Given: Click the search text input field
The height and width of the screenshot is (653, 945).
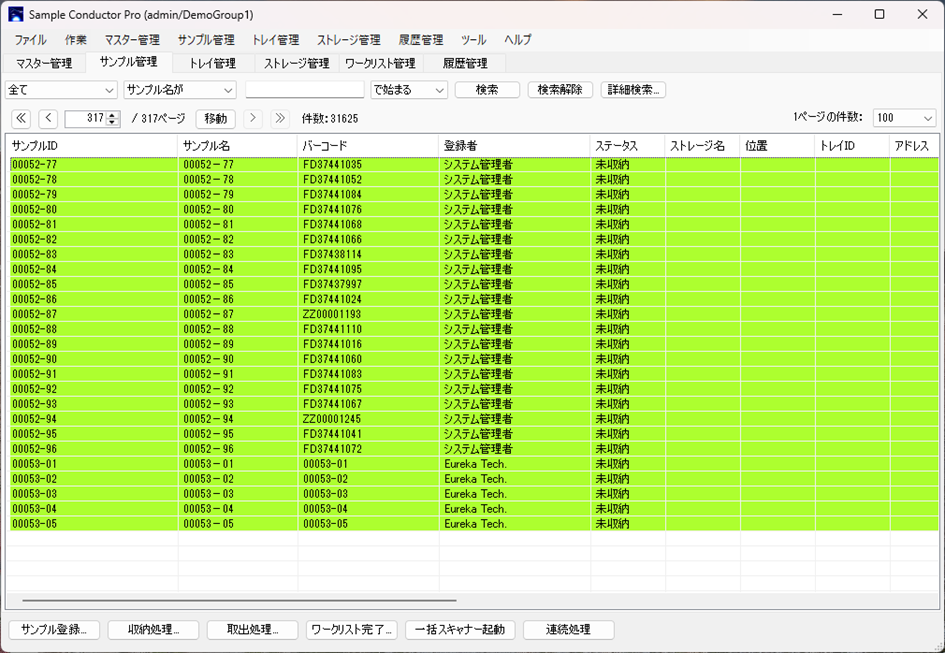Looking at the screenshot, I should 304,90.
